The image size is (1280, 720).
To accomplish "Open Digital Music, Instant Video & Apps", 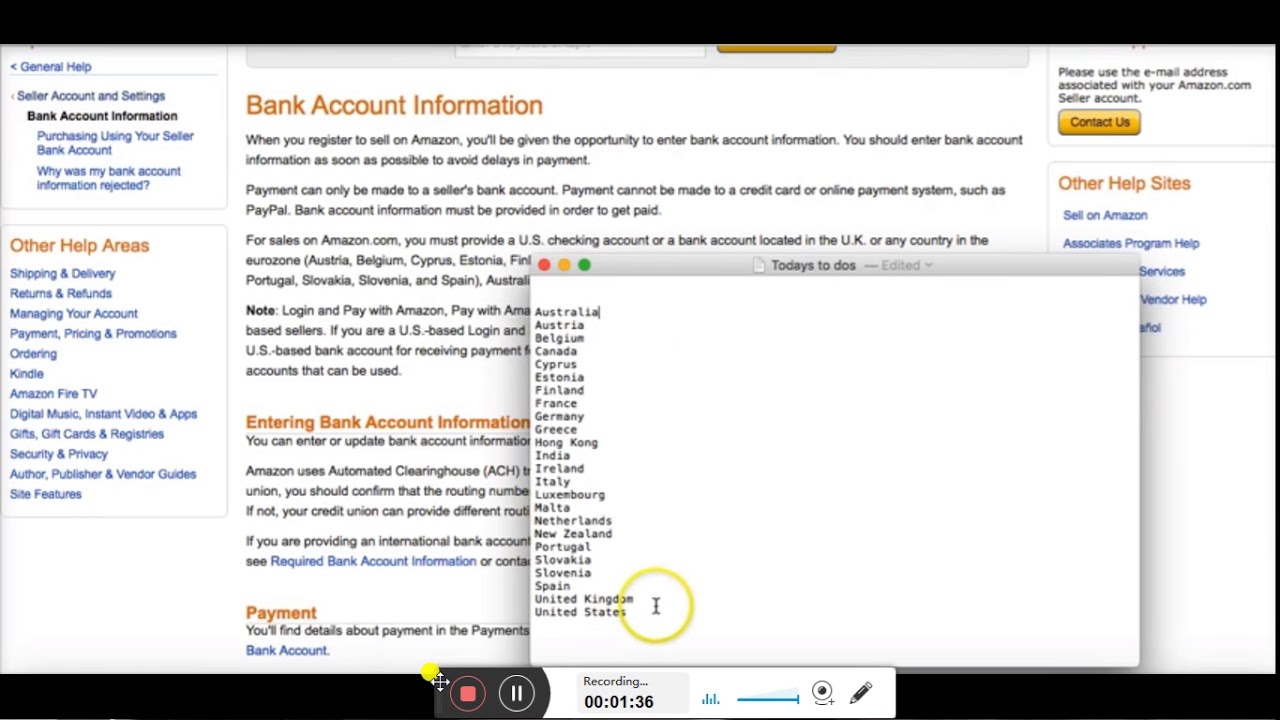I will pyautogui.click(x=103, y=414).
